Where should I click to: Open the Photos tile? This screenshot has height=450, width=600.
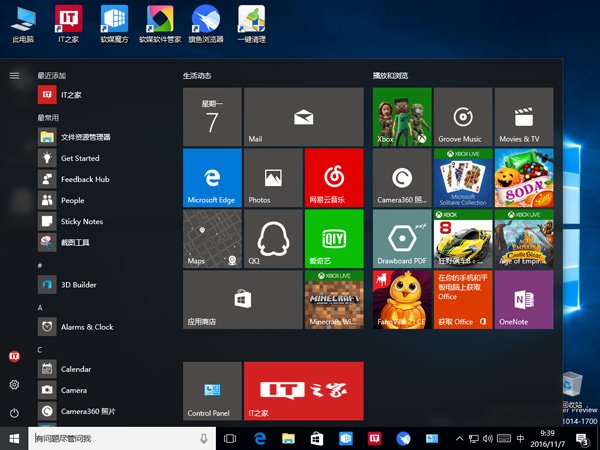click(x=273, y=178)
